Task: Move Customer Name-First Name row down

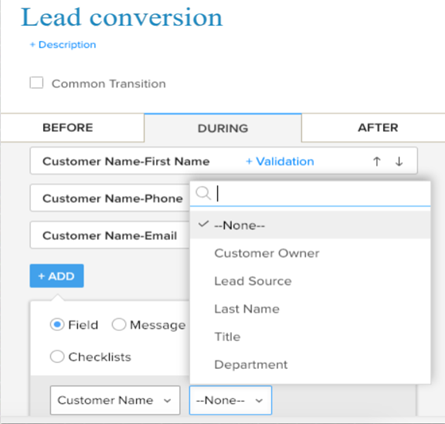Action: point(399,161)
